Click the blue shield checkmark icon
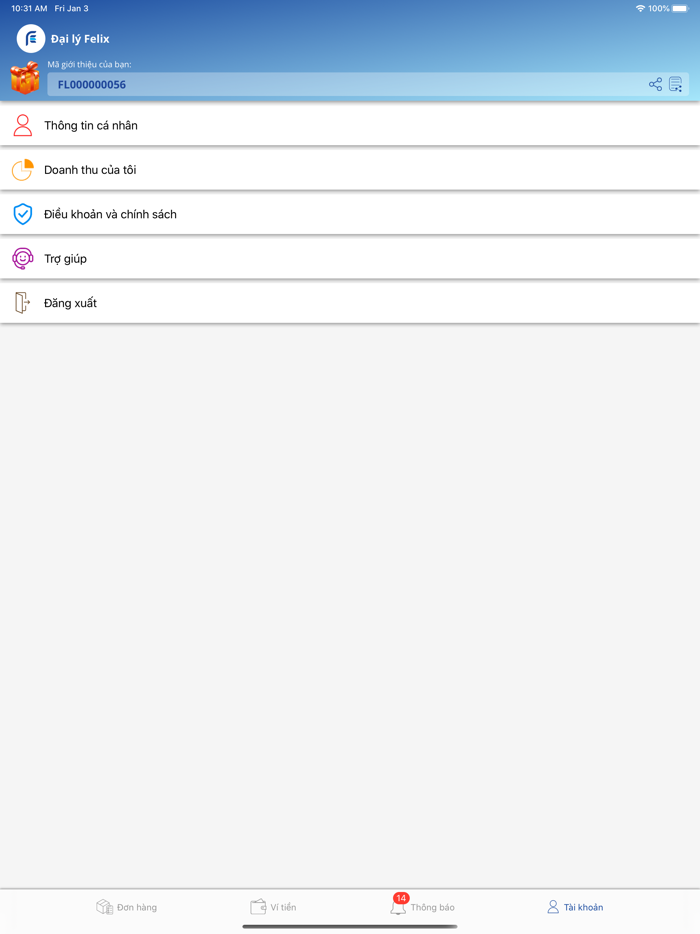 [22, 214]
